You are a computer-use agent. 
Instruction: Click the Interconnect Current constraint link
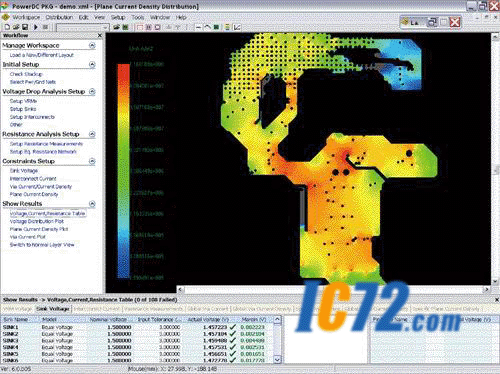tap(33, 179)
